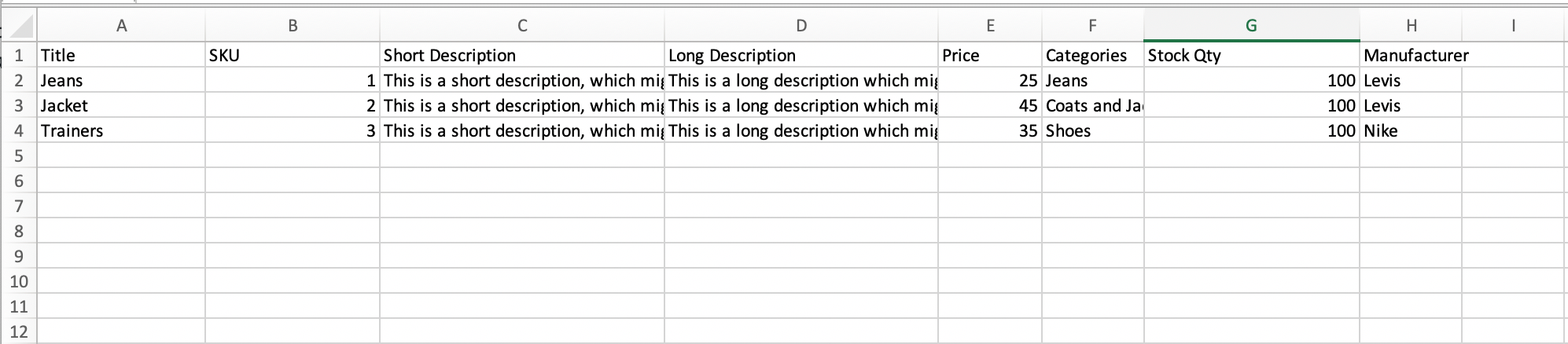Click the row 12 header
Image resolution: width=1568 pixels, height=344 pixels.
tap(19, 331)
